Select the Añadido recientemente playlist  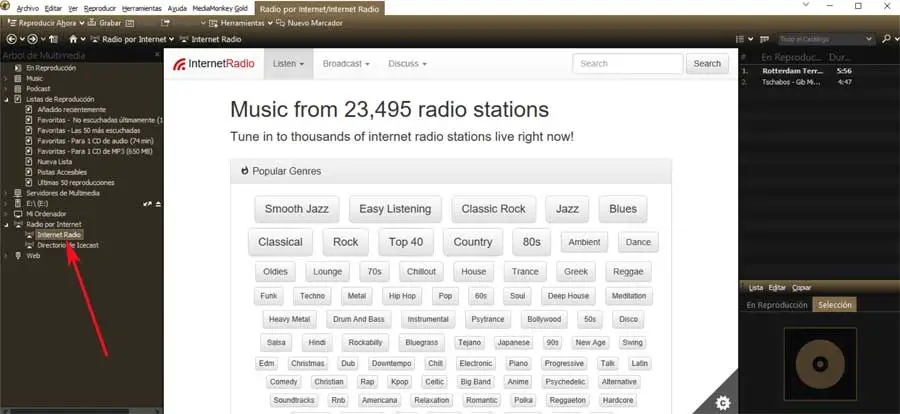click(x=72, y=110)
